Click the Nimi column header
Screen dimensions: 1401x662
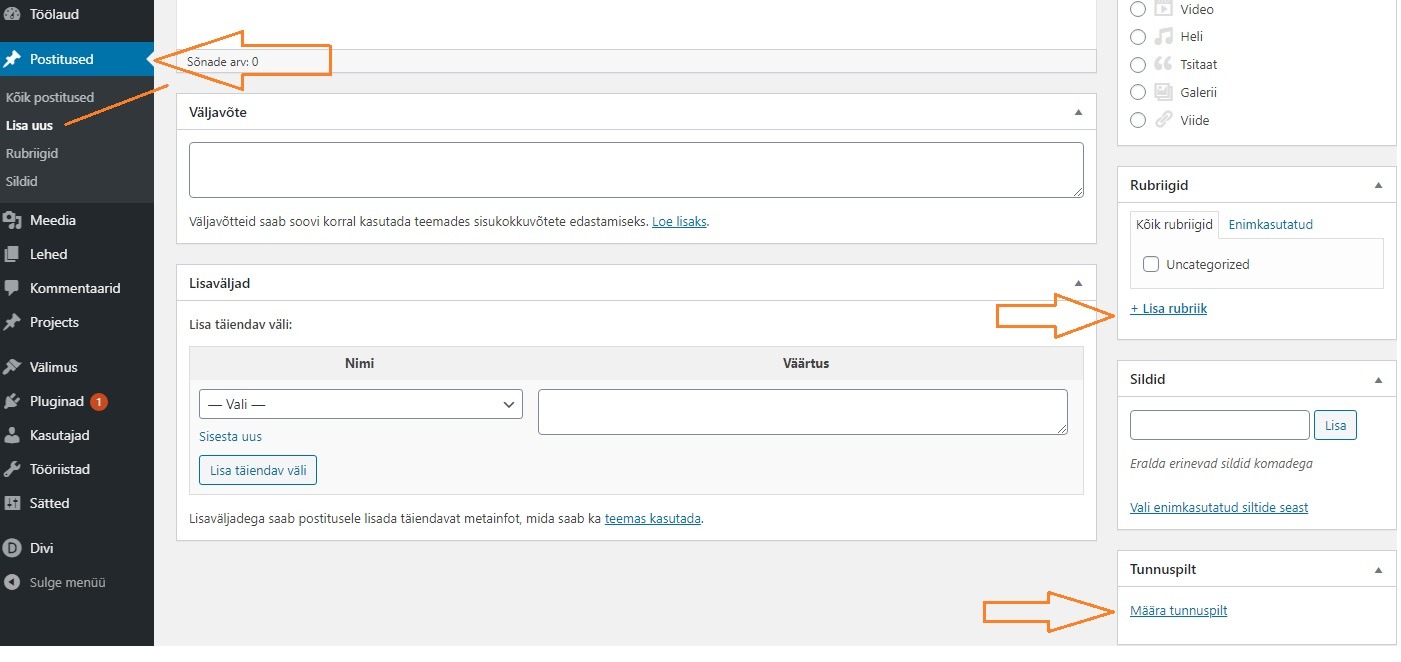[x=360, y=363]
